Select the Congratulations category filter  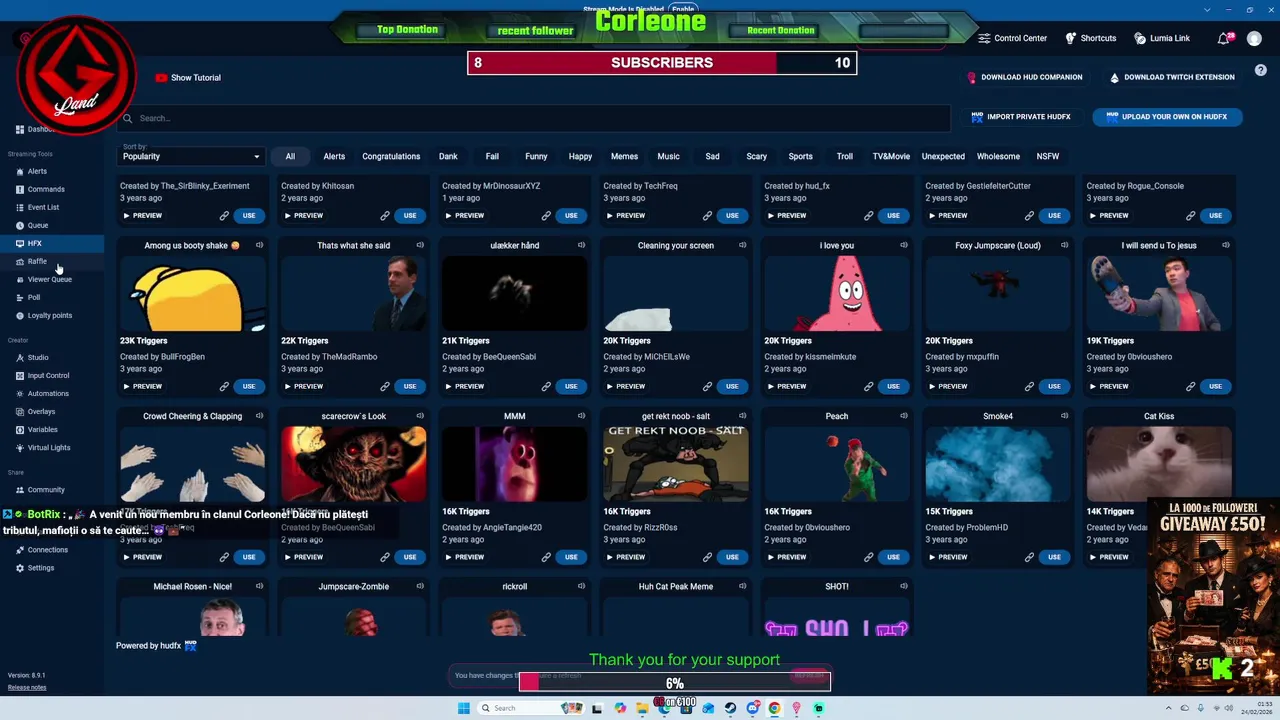coord(391,156)
